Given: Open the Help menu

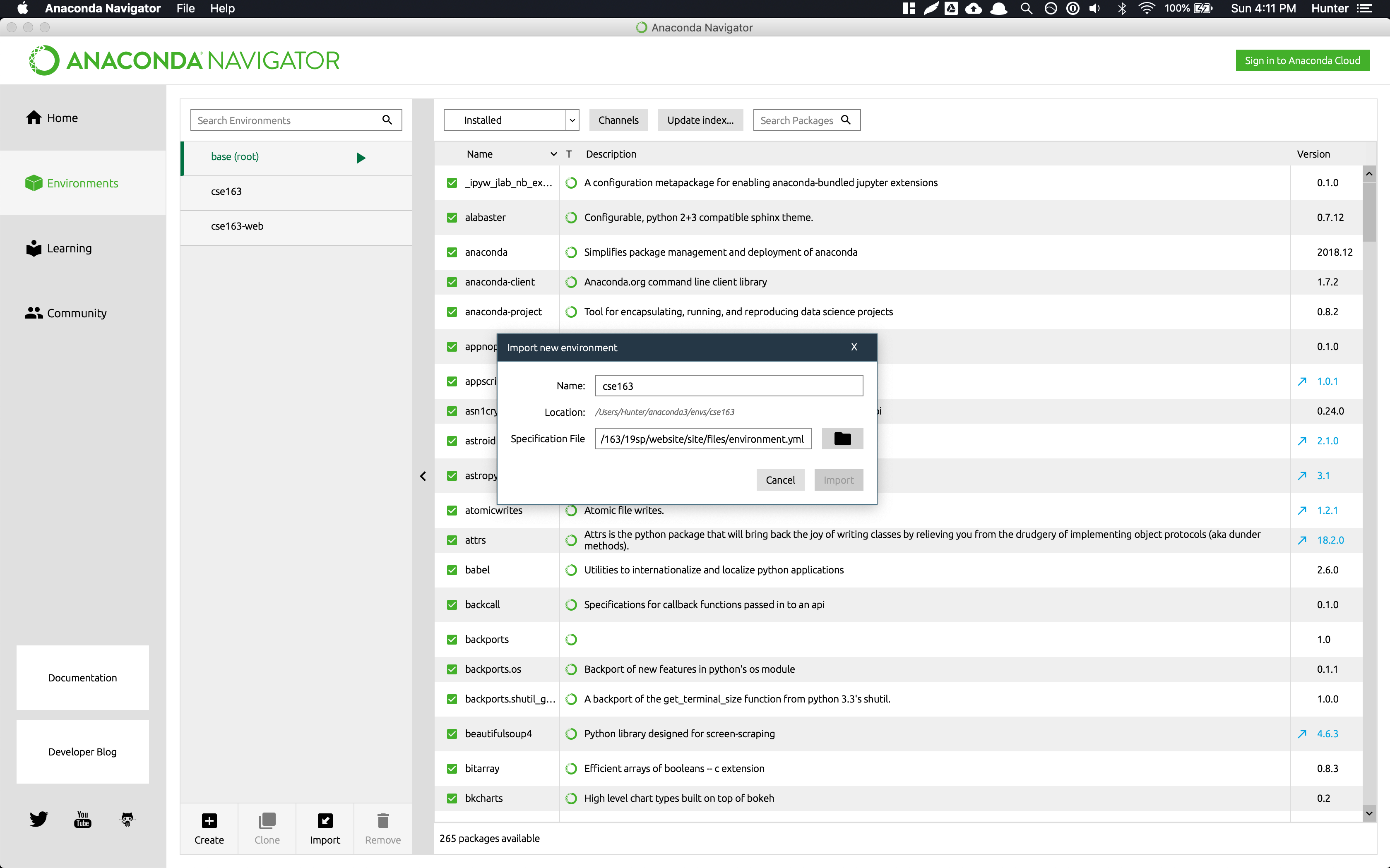Looking at the screenshot, I should point(222,8).
